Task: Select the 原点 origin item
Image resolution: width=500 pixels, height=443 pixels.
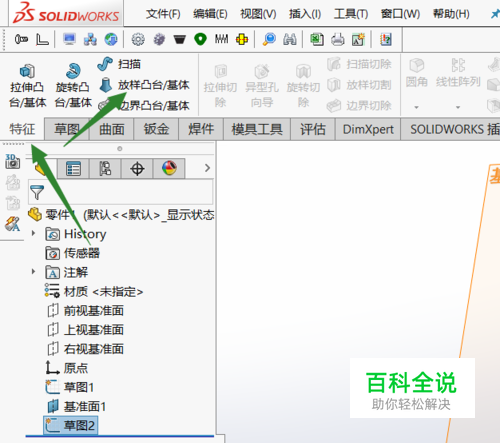Action: click(67, 368)
